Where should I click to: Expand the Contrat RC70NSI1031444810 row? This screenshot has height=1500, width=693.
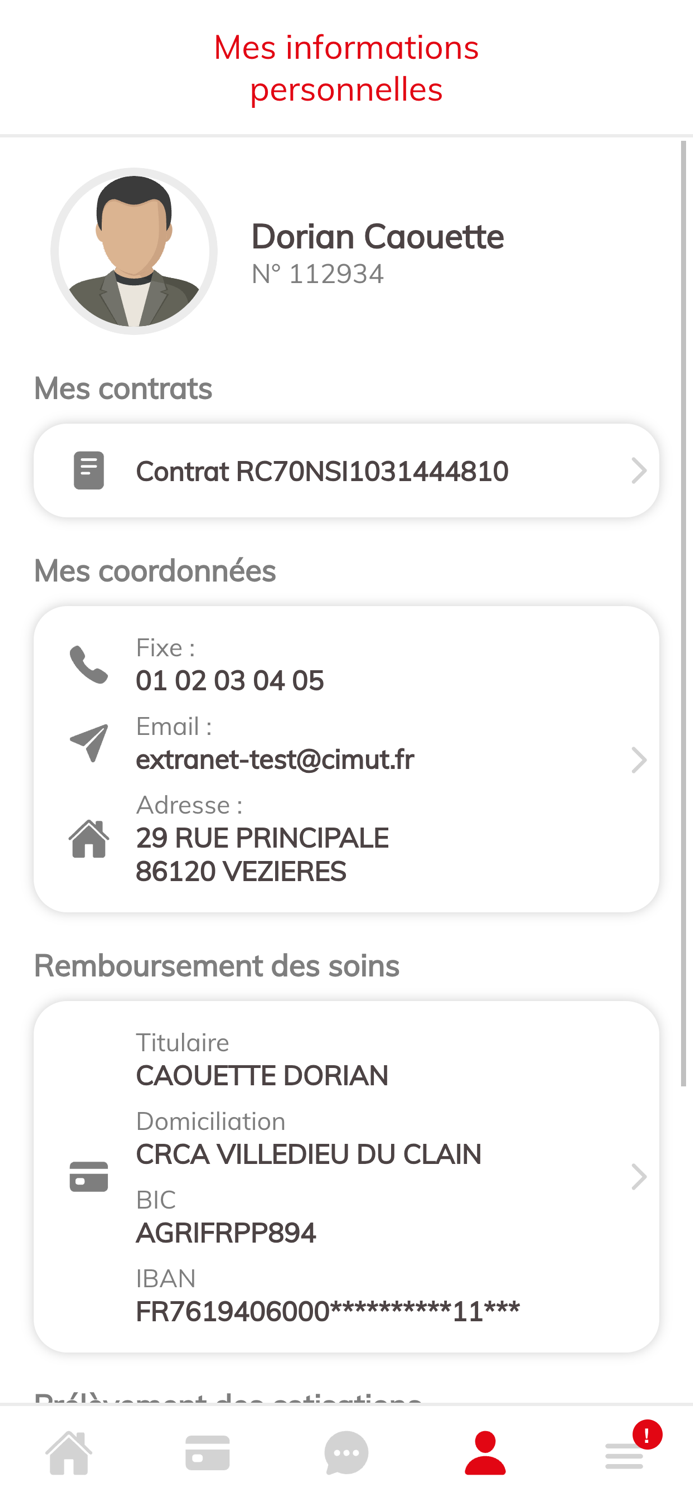346,470
